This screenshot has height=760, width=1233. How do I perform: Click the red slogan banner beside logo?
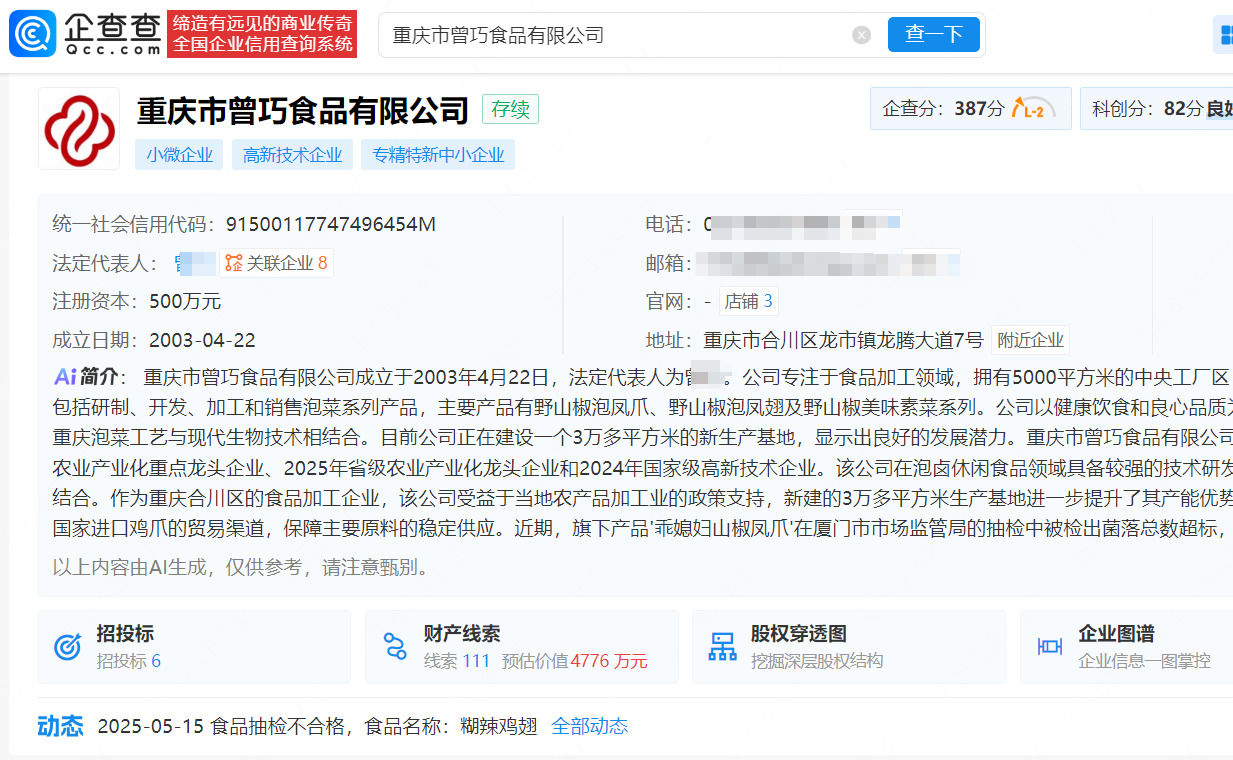[262, 34]
